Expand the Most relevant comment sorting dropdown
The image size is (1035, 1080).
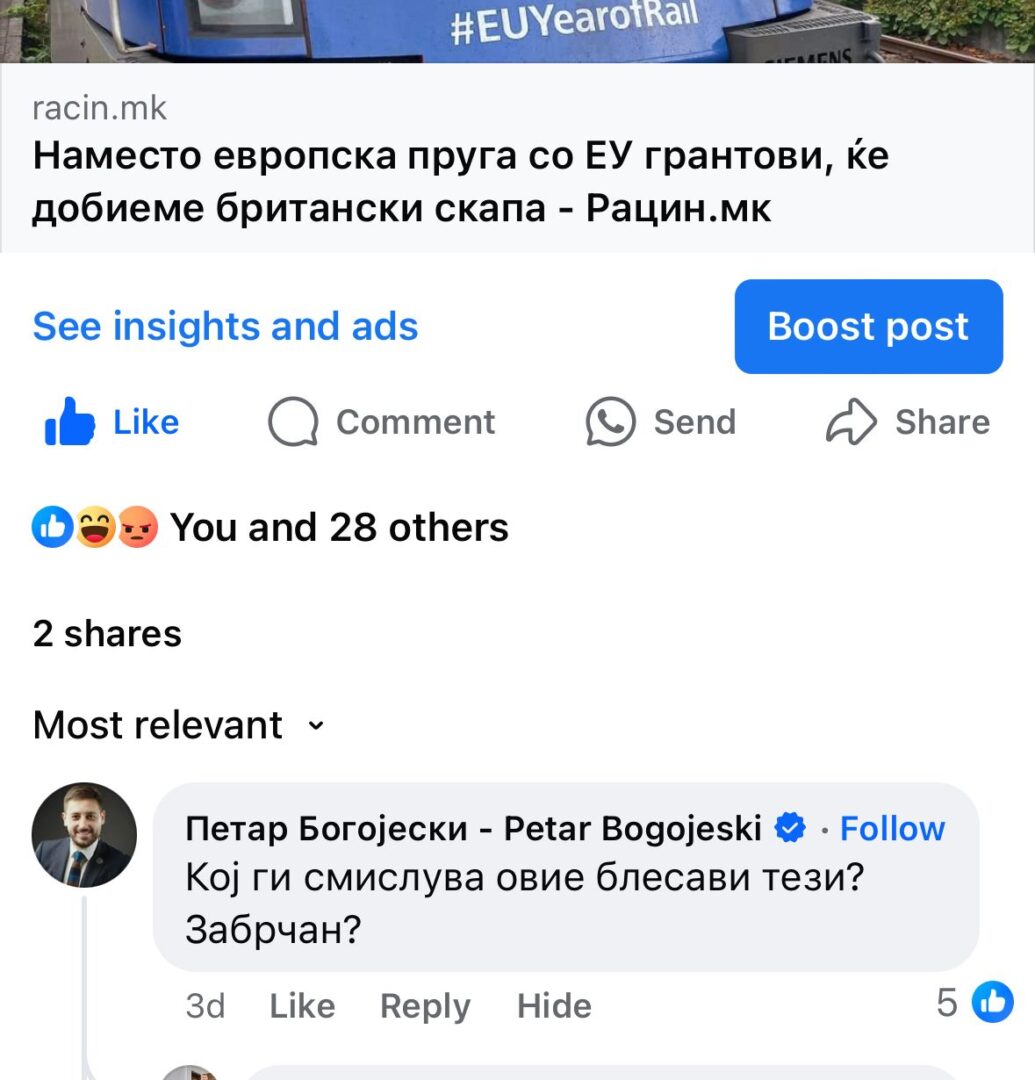[x=178, y=725]
